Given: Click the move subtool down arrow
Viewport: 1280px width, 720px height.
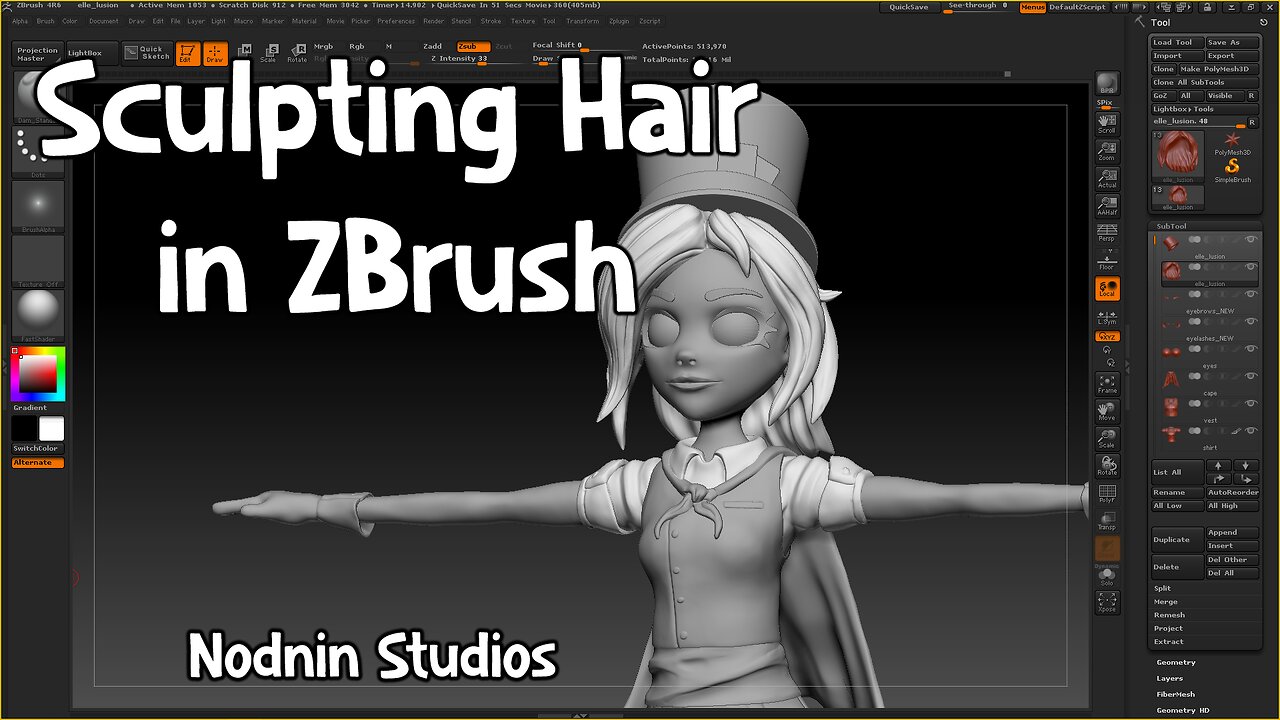Looking at the screenshot, I should (x=1246, y=466).
